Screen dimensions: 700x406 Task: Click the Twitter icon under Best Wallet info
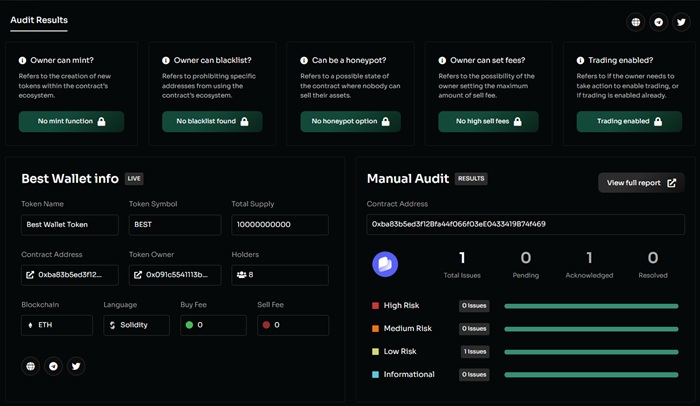[x=76, y=366]
